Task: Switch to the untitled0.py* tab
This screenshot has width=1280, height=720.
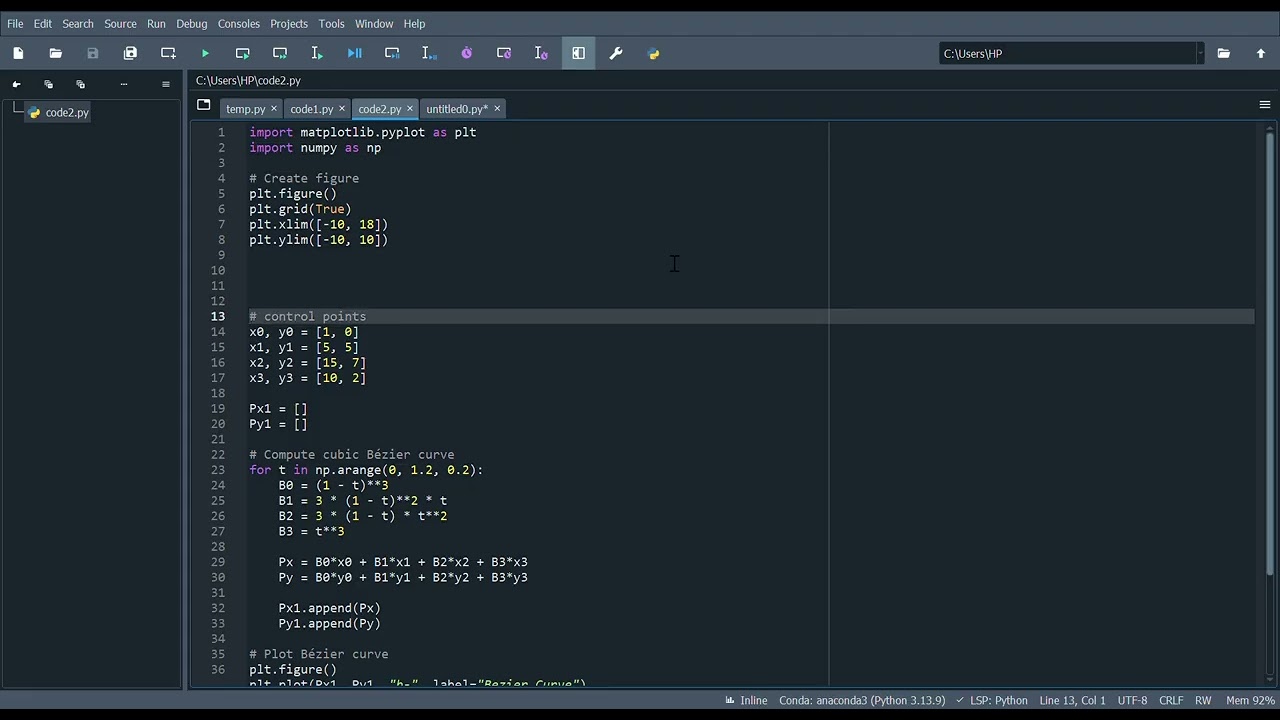Action: pyautogui.click(x=457, y=109)
